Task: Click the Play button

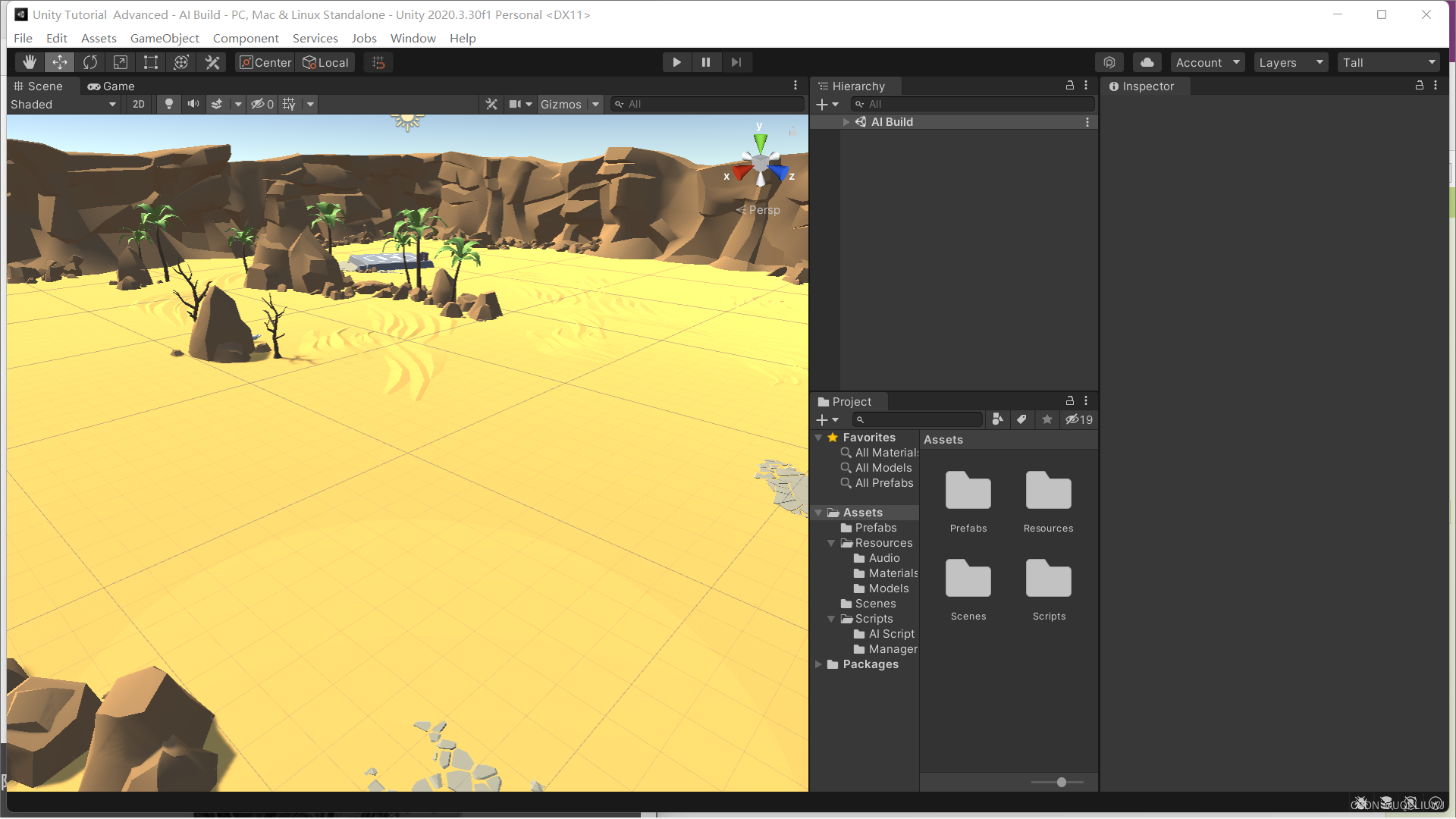Action: 676,62
